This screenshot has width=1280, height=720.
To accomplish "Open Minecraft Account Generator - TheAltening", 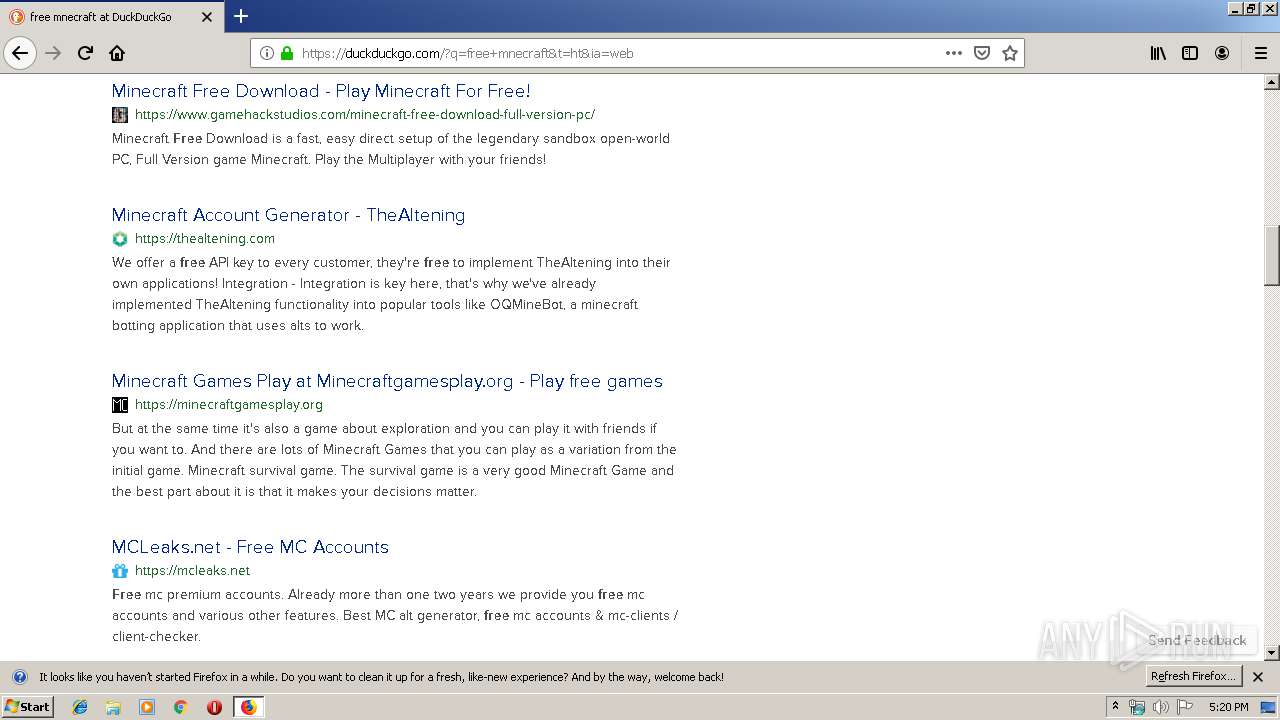I will 288,215.
